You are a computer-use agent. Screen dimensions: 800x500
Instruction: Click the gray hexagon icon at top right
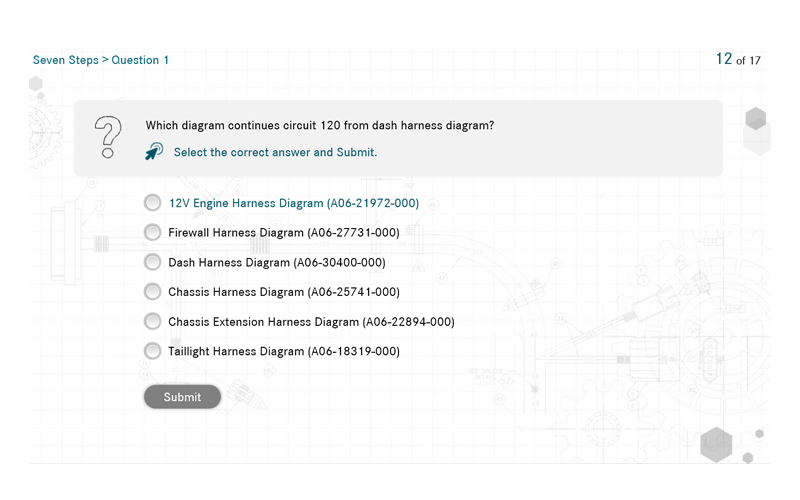click(x=756, y=119)
